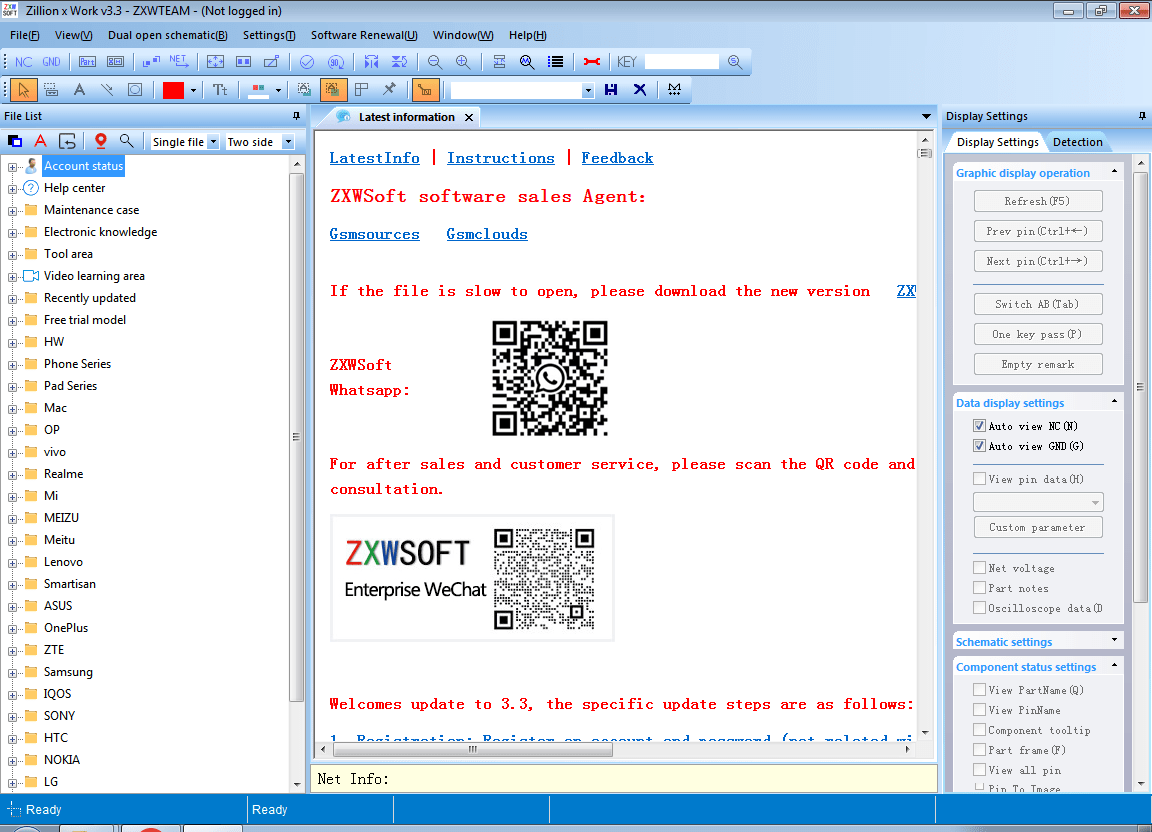Open the Feedback link
Screen dimensions: 1152x832
617,158
